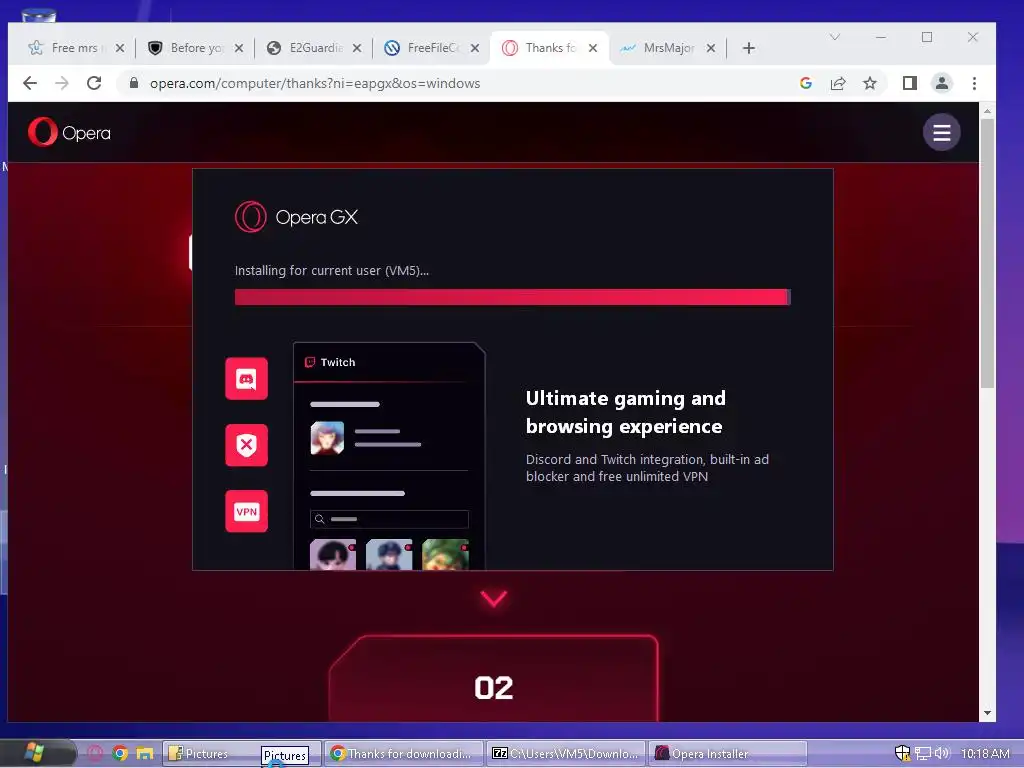The image size is (1024, 768).
Task: Click the middle channel thumbnail in Twitch panel
Action: [389, 554]
